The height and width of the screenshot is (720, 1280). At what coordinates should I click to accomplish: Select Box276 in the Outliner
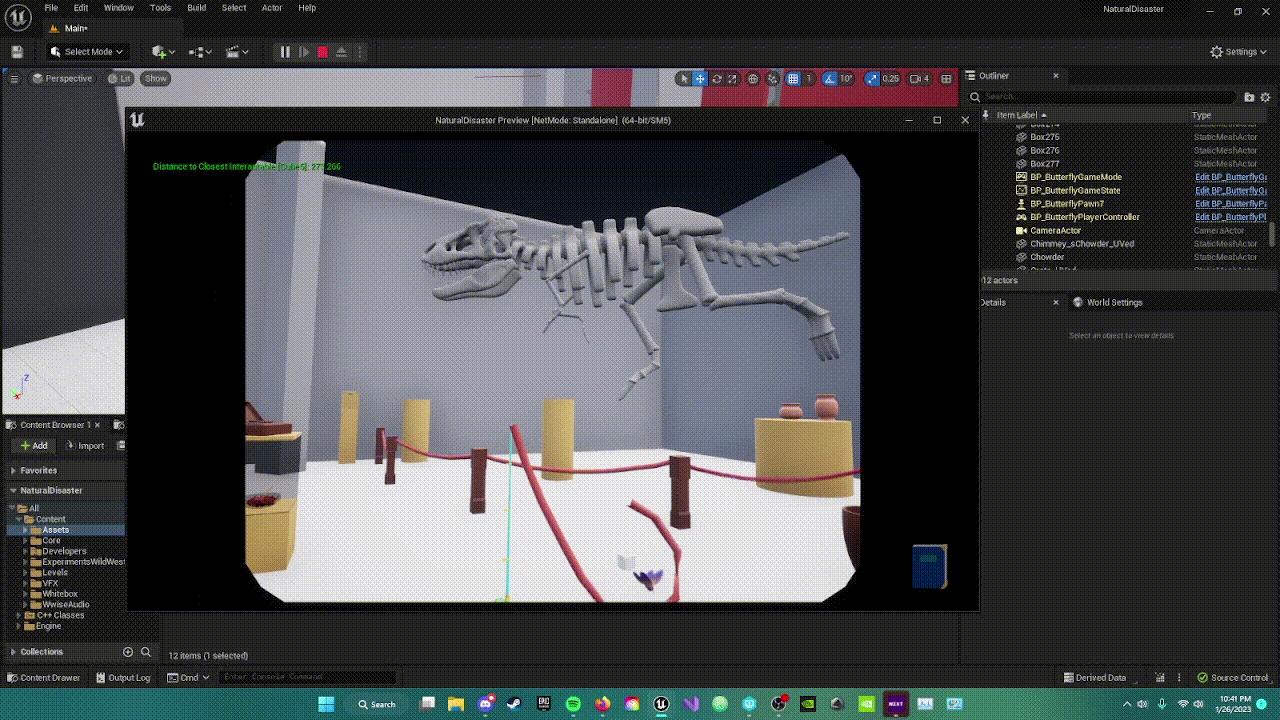[1045, 150]
